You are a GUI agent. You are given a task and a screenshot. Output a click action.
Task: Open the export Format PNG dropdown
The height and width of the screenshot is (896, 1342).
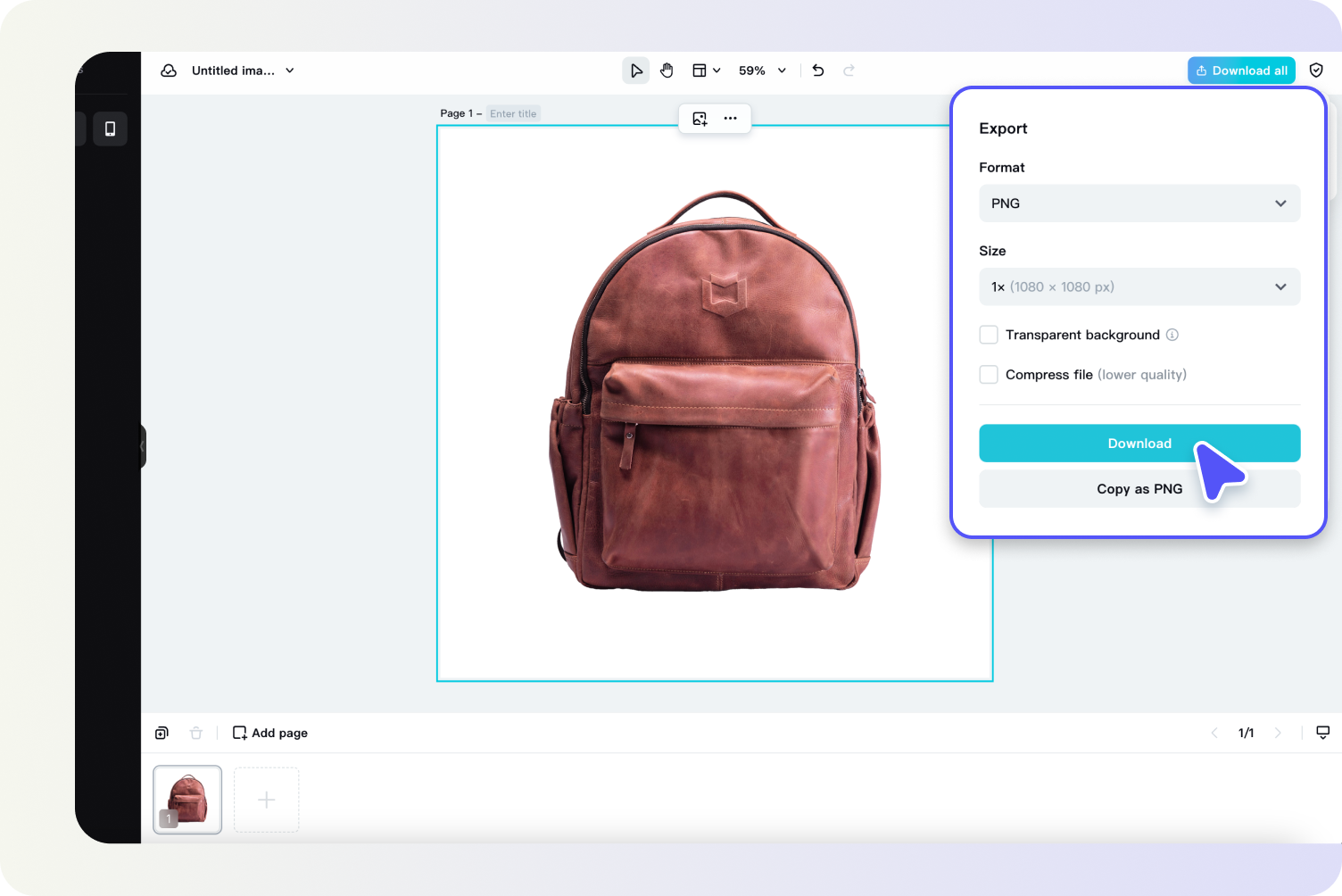(x=1139, y=203)
